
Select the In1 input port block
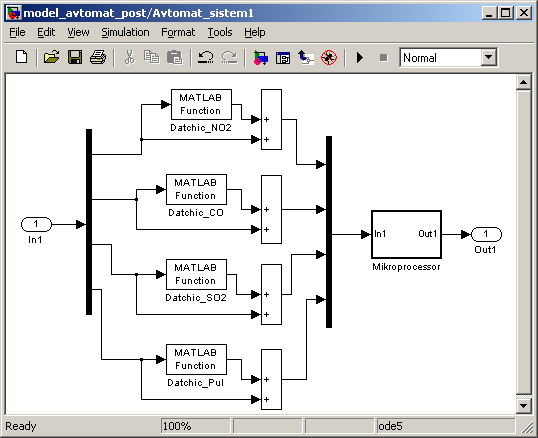click(36, 224)
